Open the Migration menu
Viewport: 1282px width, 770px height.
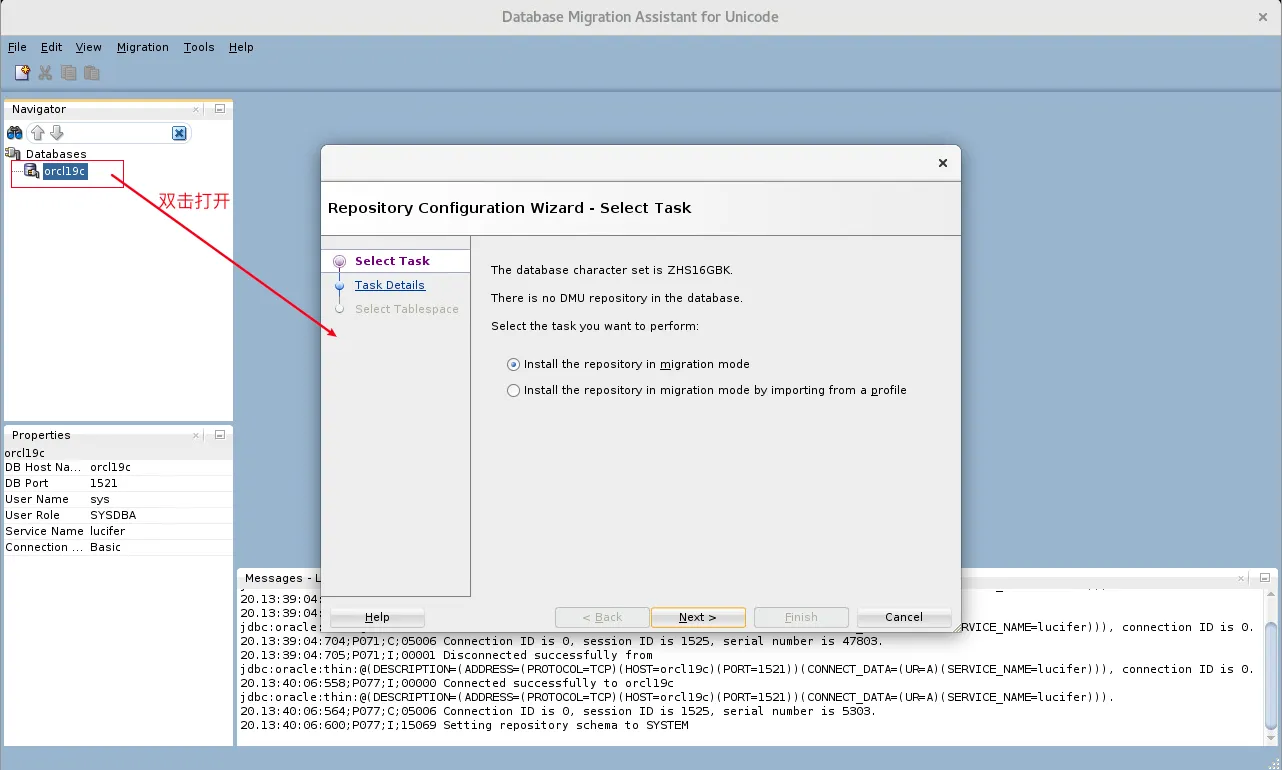click(143, 47)
